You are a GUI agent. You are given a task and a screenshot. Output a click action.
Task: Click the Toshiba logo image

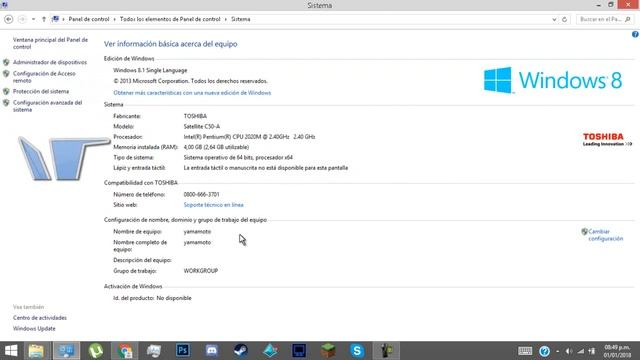[607, 139]
